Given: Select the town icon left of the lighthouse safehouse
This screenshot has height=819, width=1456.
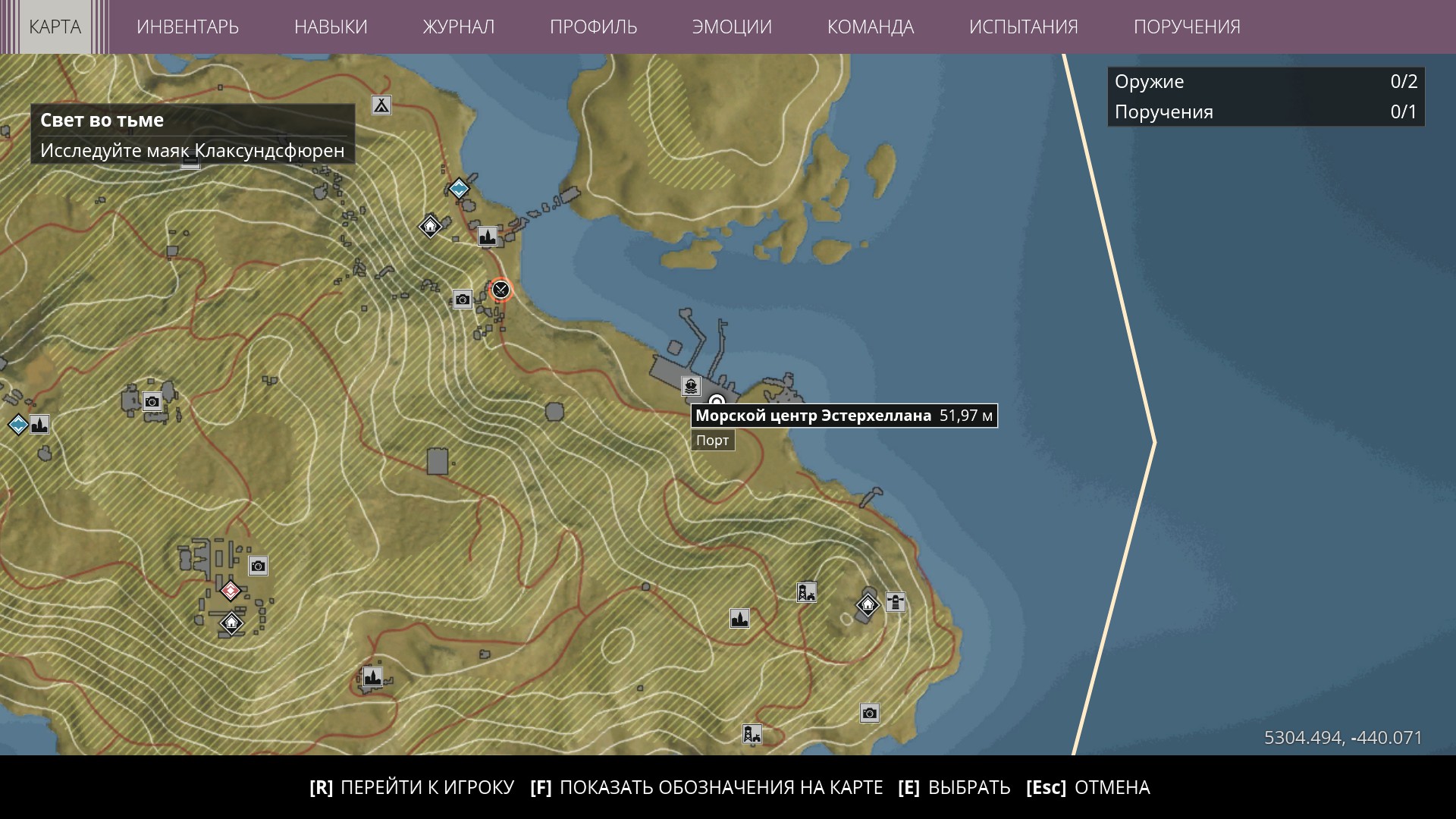Looking at the screenshot, I should 739,618.
